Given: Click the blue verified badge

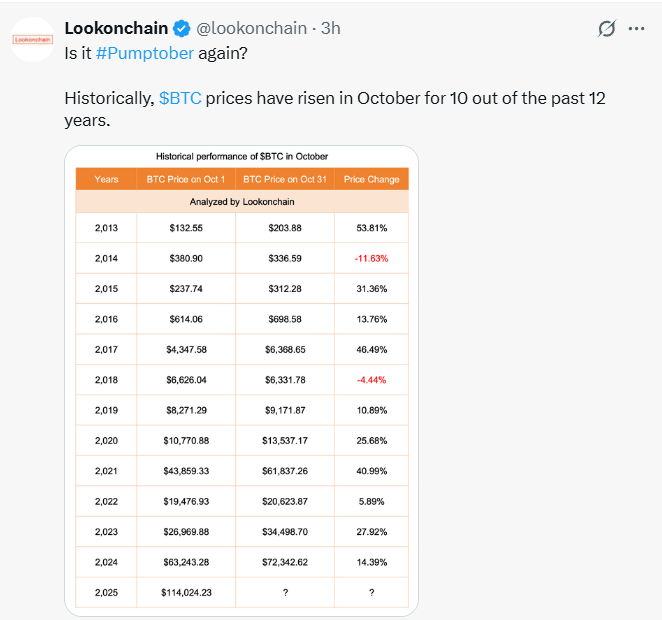Looking at the screenshot, I should (180, 28).
